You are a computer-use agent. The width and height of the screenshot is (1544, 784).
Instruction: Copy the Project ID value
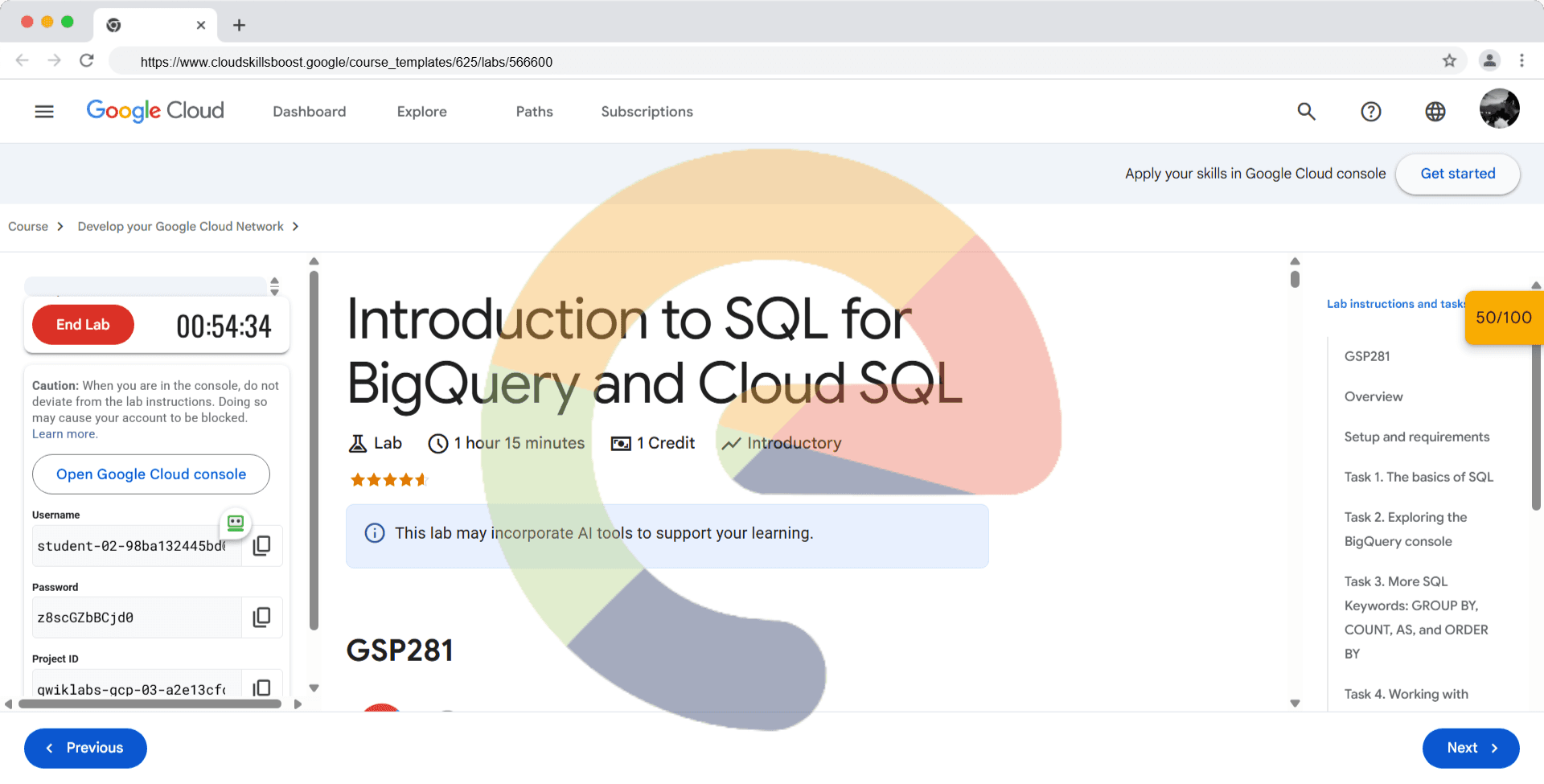(261, 688)
